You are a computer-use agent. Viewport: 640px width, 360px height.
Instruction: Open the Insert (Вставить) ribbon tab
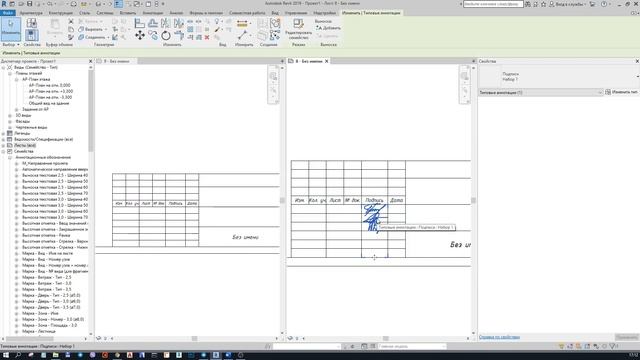click(128, 13)
